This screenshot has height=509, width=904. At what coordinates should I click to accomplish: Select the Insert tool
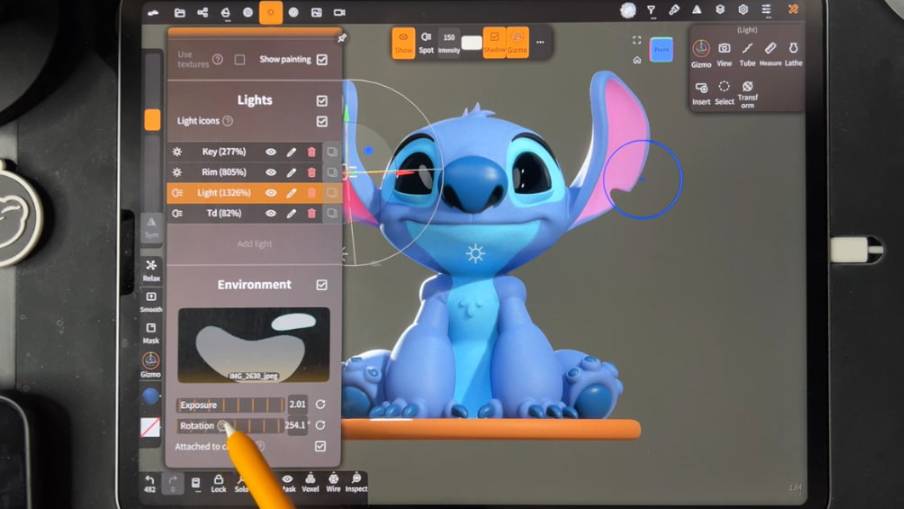click(x=701, y=93)
